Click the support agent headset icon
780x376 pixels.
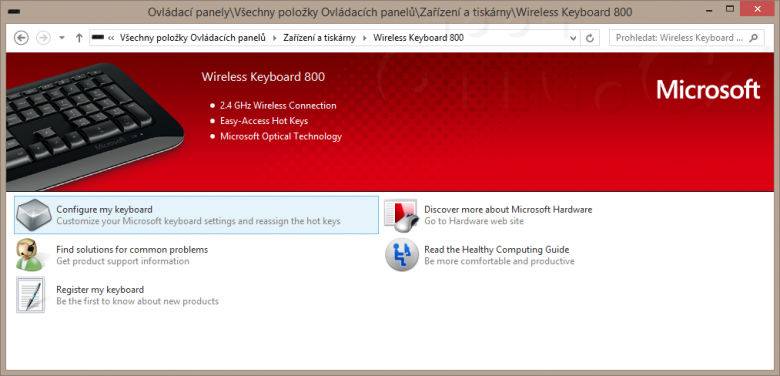pos(31,255)
